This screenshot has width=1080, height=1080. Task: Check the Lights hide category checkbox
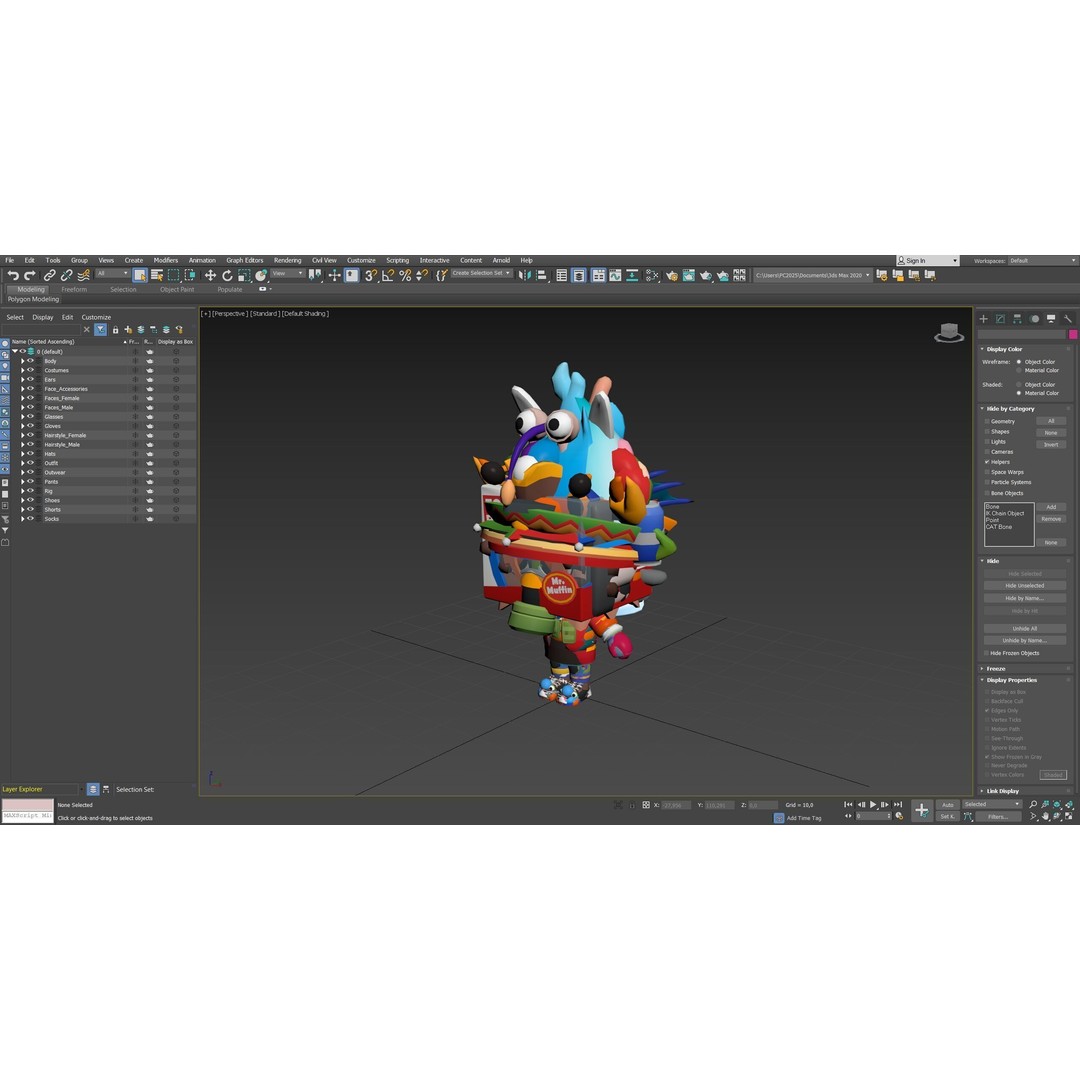click(x=987, y=442)
